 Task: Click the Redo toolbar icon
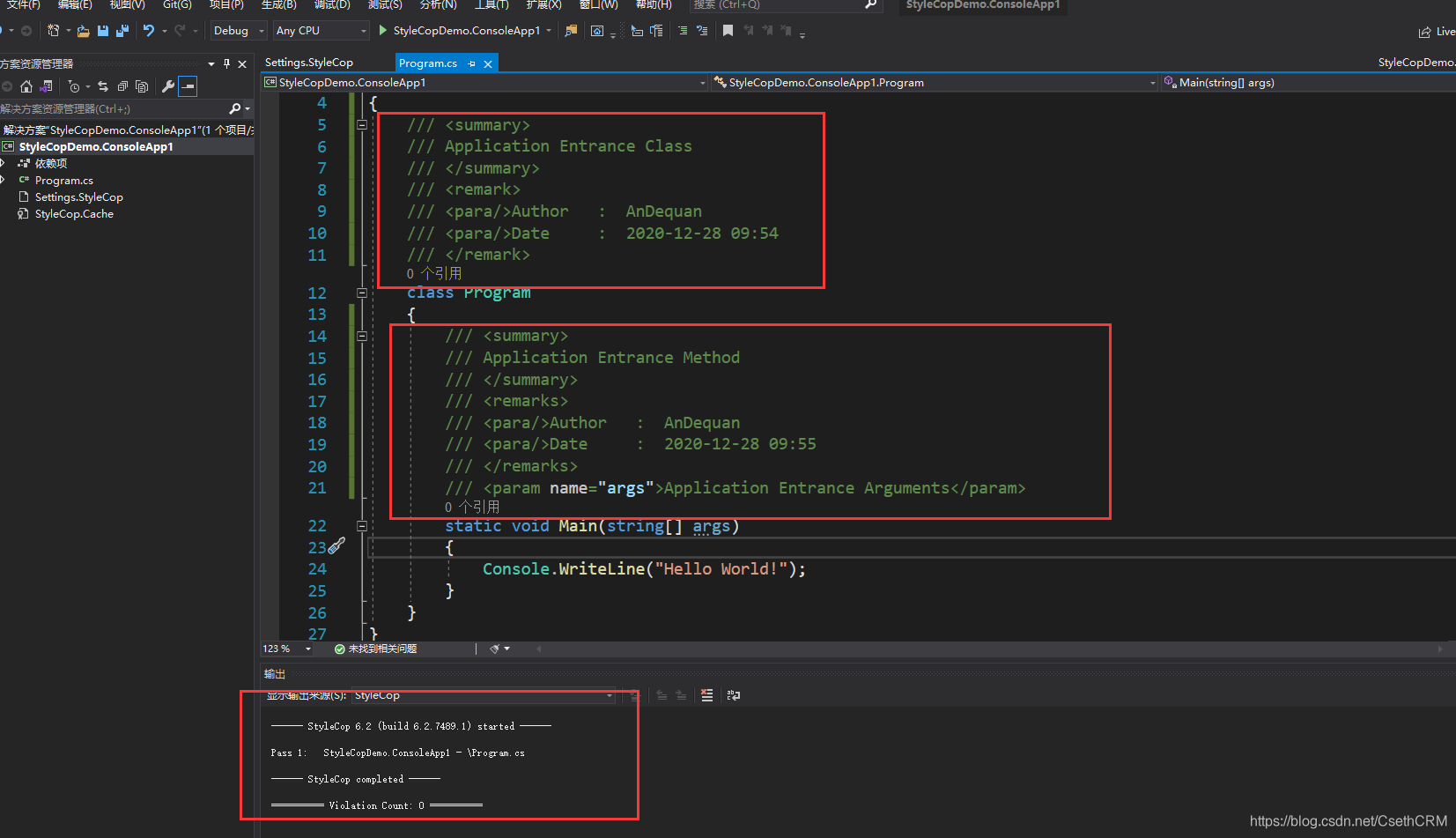pyautogui.click(x=180, y=31)
